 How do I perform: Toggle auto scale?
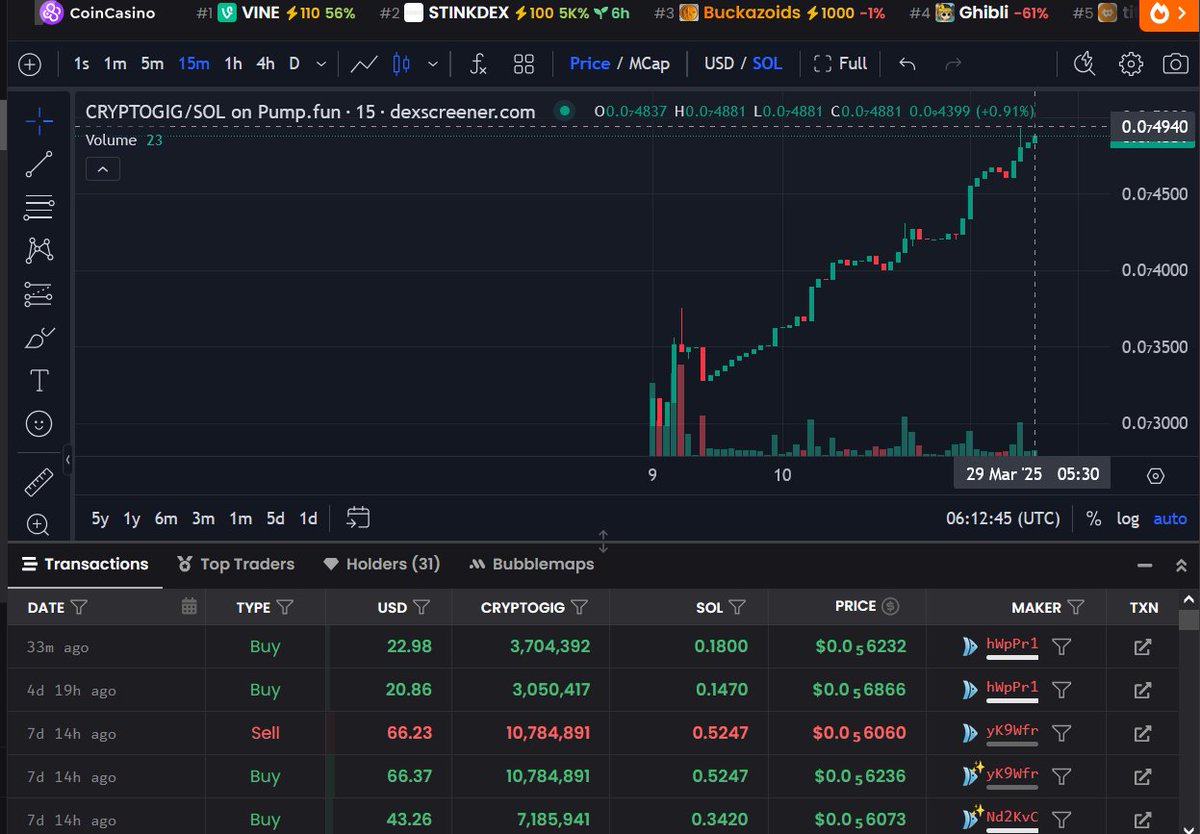pyautogui.click(x=1170, y=519)
